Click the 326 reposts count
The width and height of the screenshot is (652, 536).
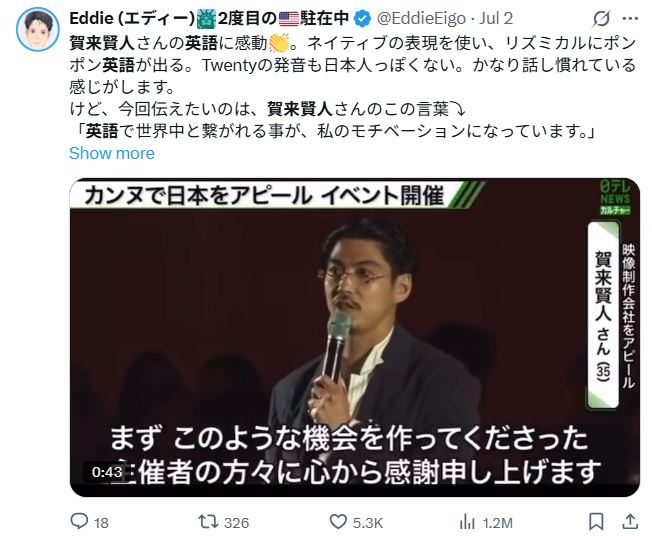(x=236, y=523)
